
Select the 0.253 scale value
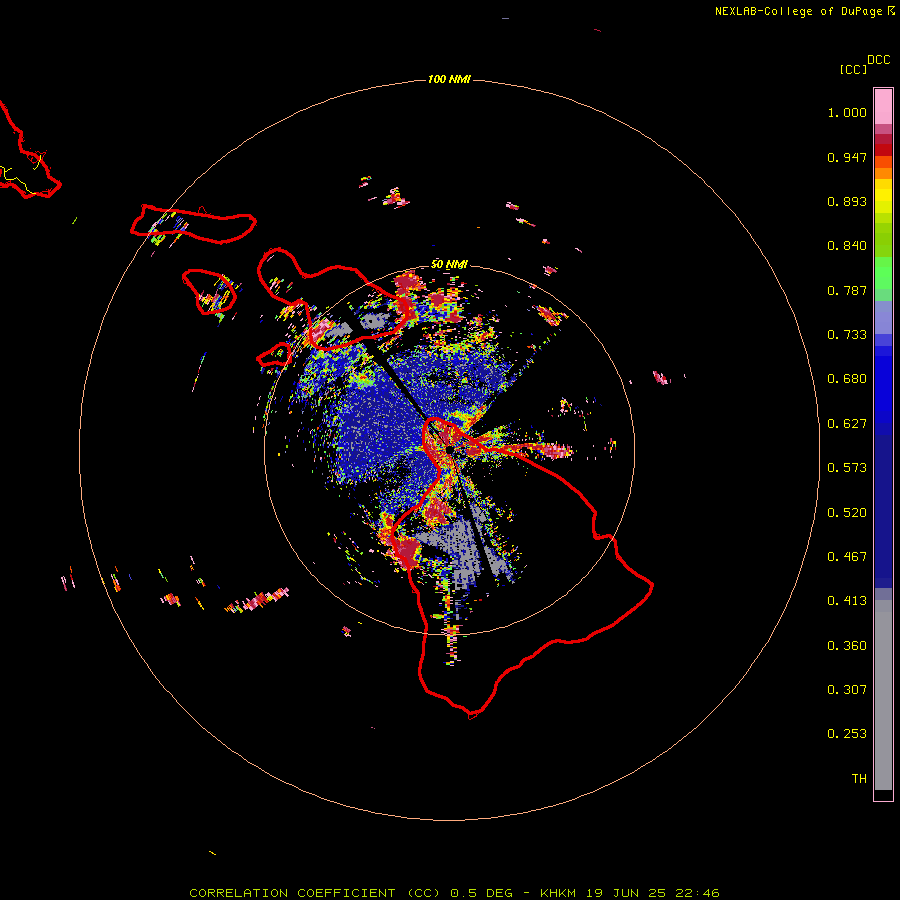[x=847, y=734]
